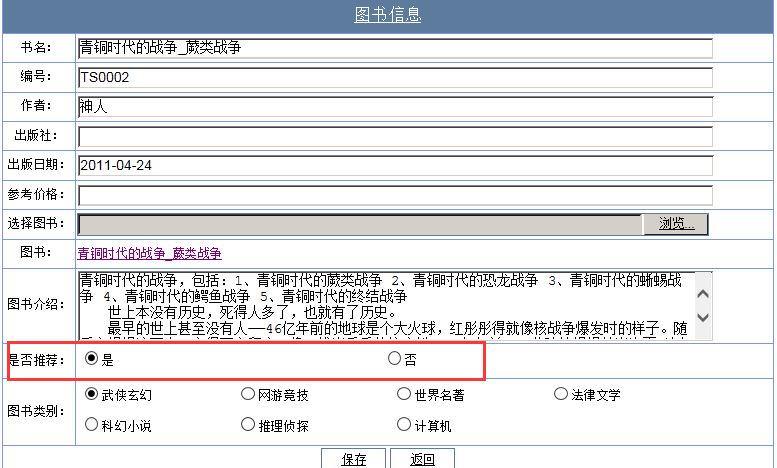Click the 作者 input field
The width and height of the screenshot is (777, 468).
point(395,107)
